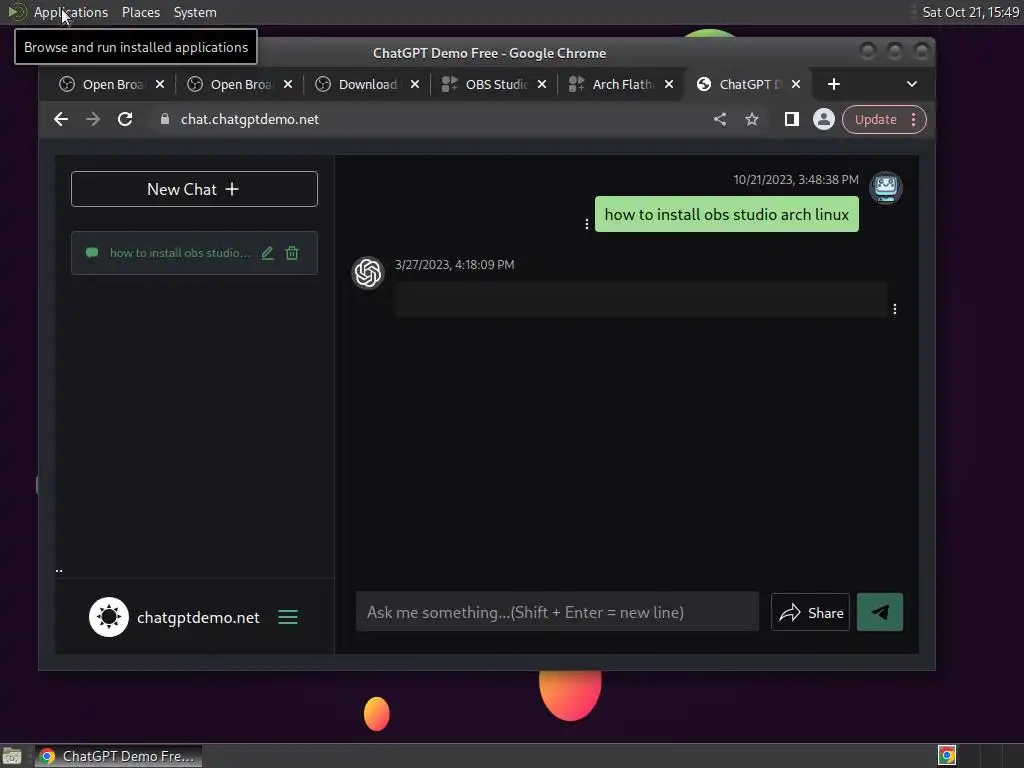Expand the tab search dropdown
This screenshot has height=768, width=1024.
pyautogui.click(x=912, y=84)
